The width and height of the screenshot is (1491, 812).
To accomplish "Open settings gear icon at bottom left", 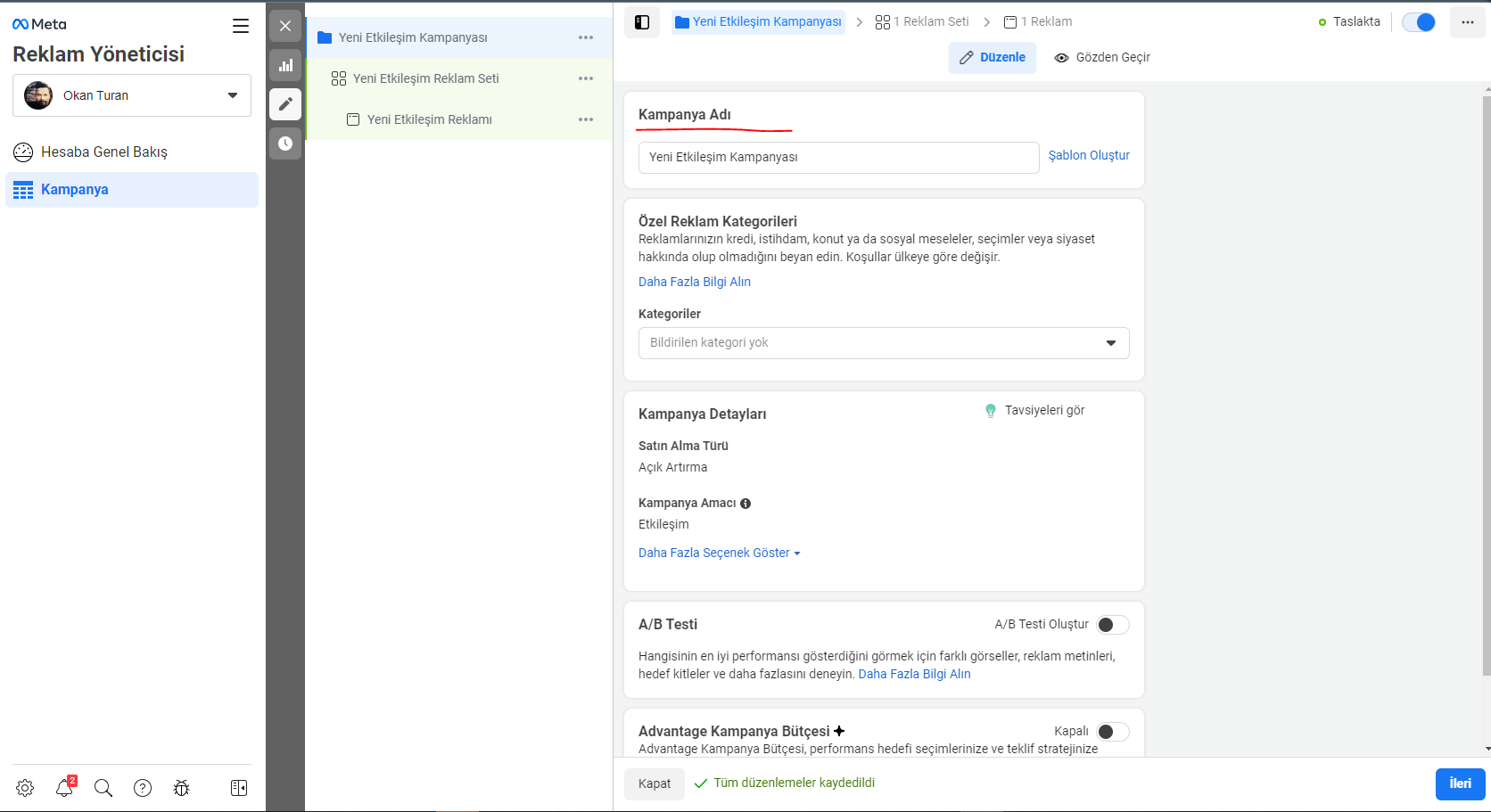I will [x=25, y=788].
